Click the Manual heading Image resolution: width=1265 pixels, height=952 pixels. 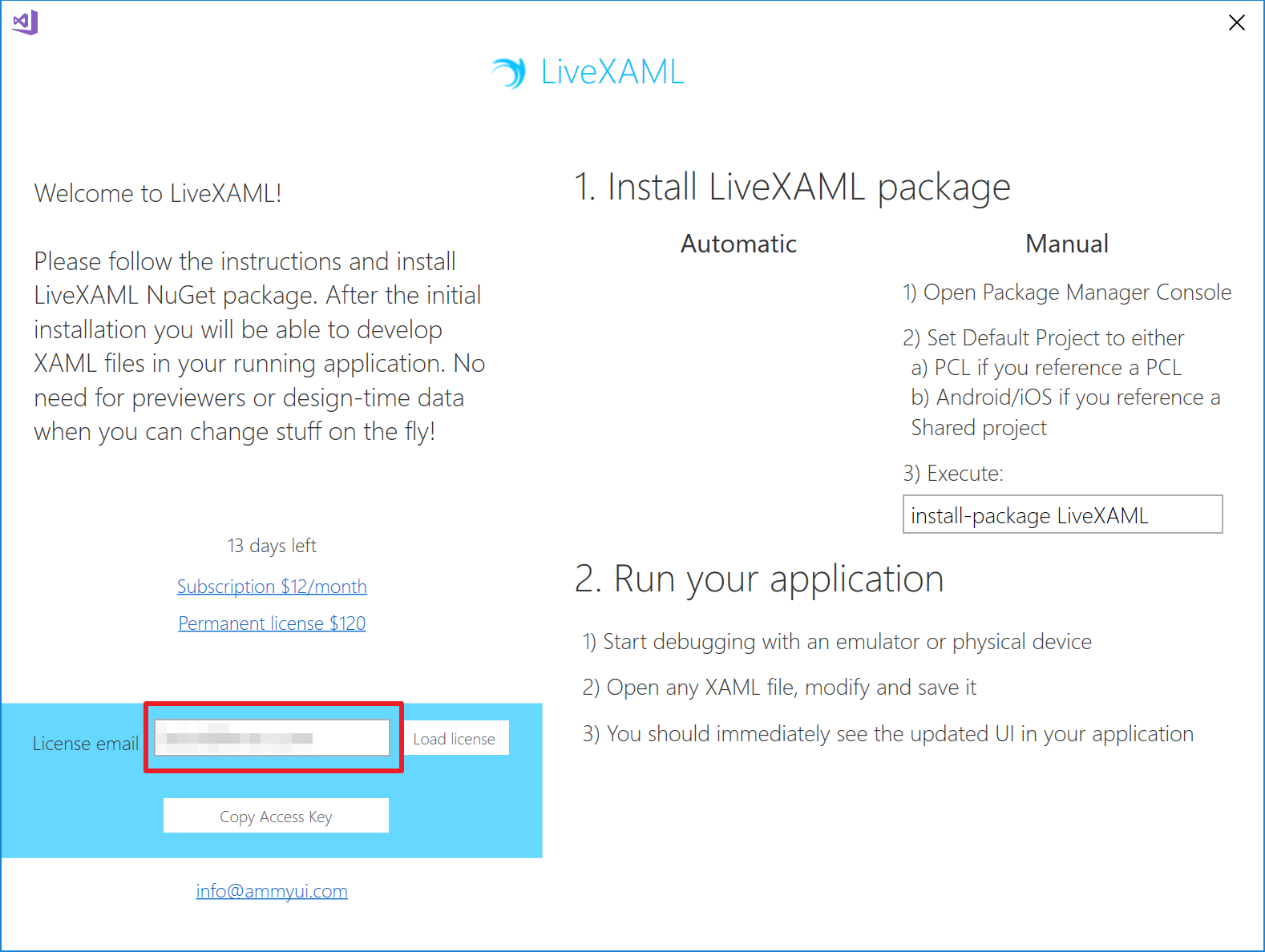coord(1067,244)
